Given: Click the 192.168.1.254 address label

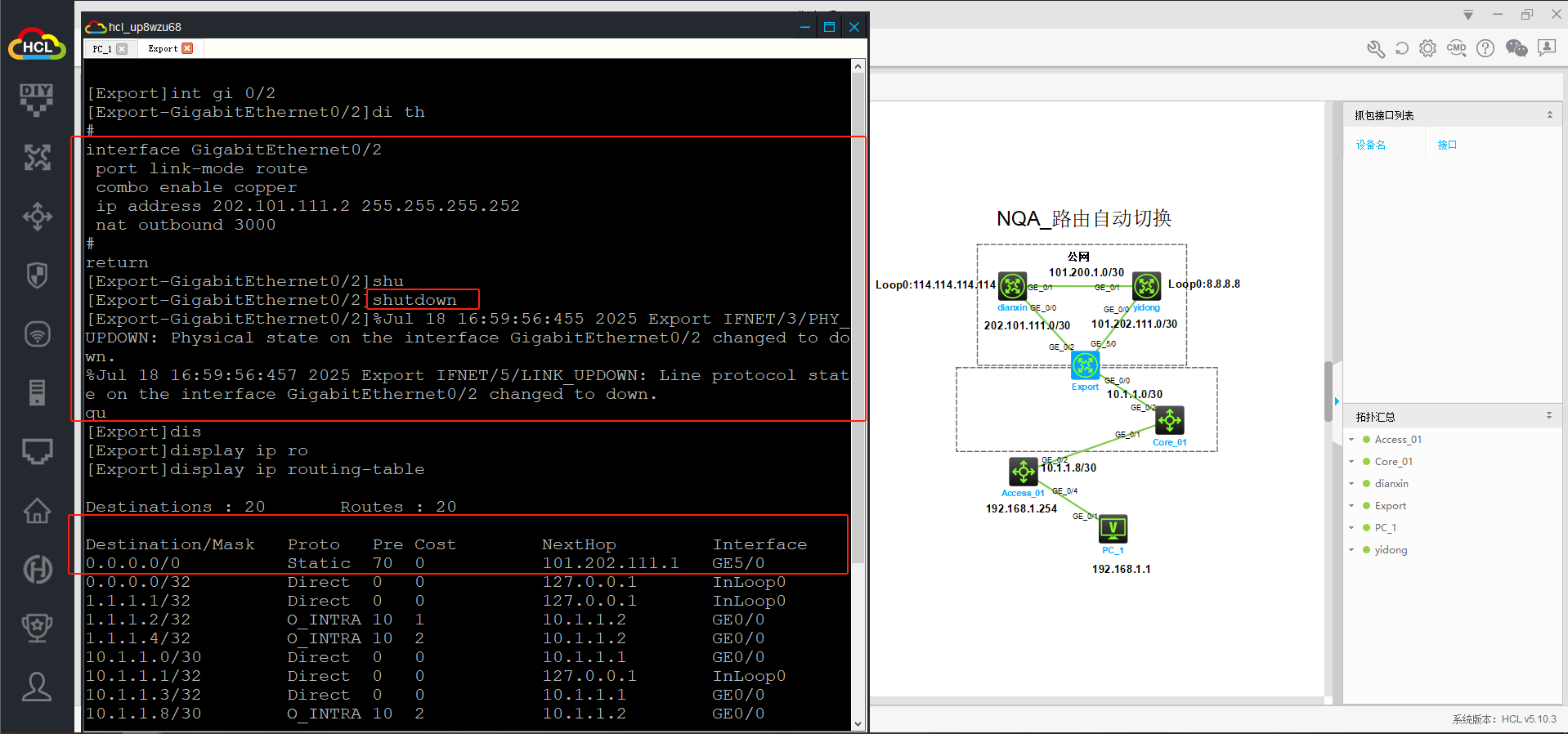Looking at the screenshot, I should click(1021, 508).
